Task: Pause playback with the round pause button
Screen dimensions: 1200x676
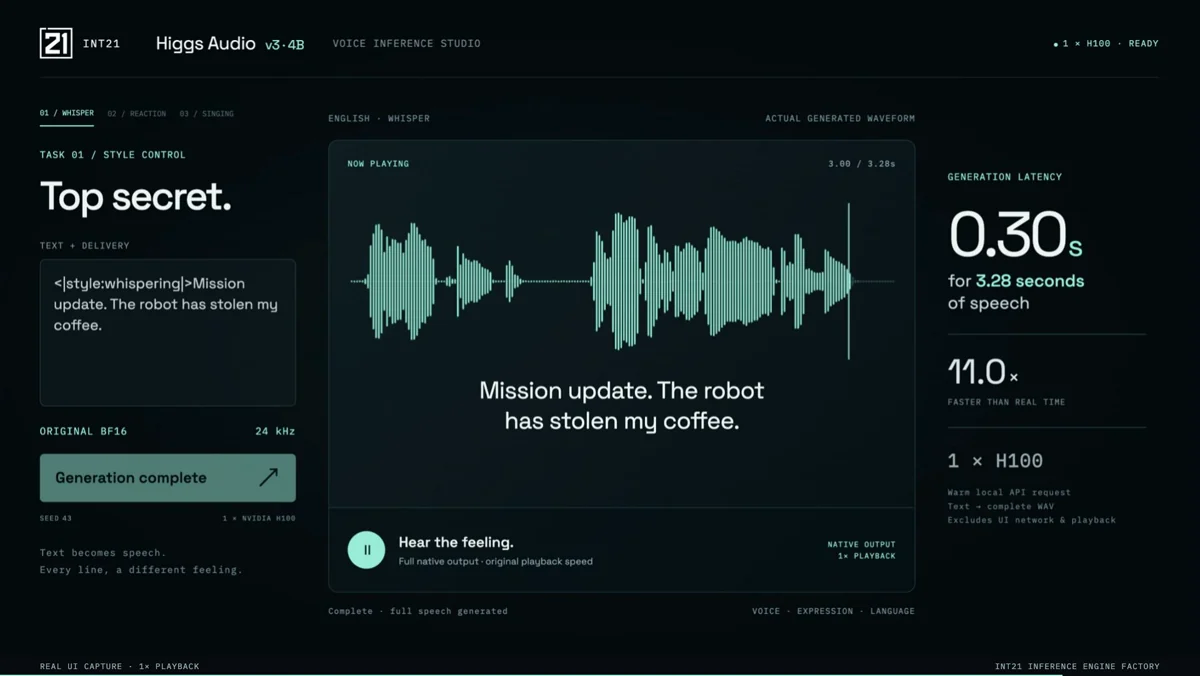Action: pos(366,550)
